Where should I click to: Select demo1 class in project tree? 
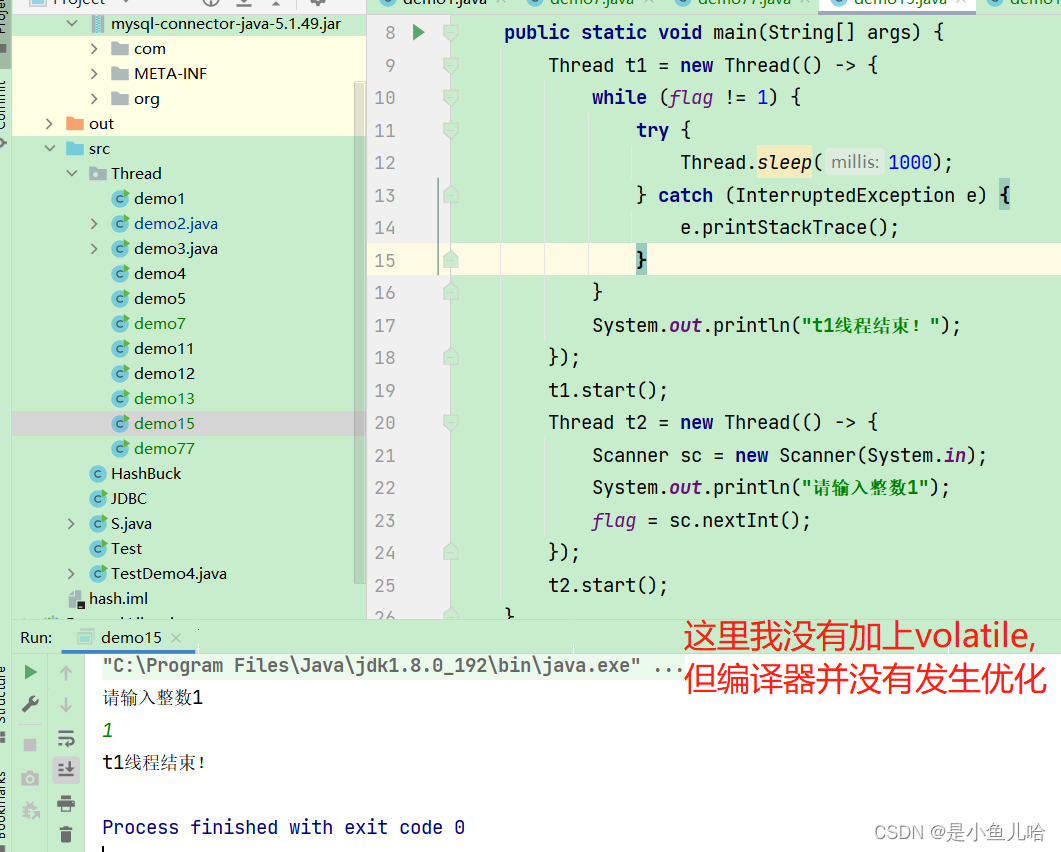pos(159,198)
